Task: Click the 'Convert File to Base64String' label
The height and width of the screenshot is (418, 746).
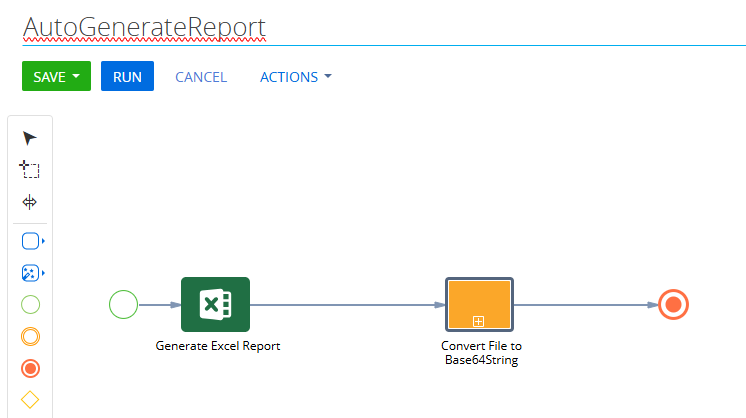Action: coord(481,353)
